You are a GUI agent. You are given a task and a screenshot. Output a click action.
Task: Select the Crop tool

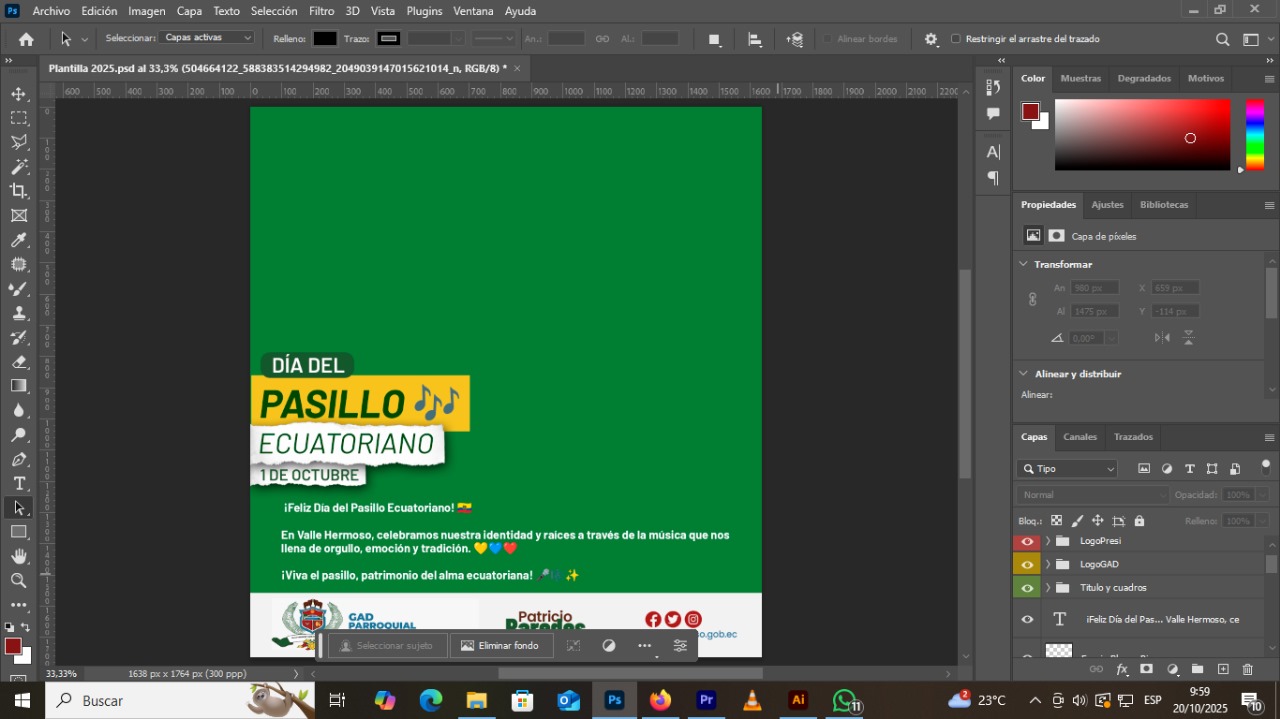coord(19,191)
